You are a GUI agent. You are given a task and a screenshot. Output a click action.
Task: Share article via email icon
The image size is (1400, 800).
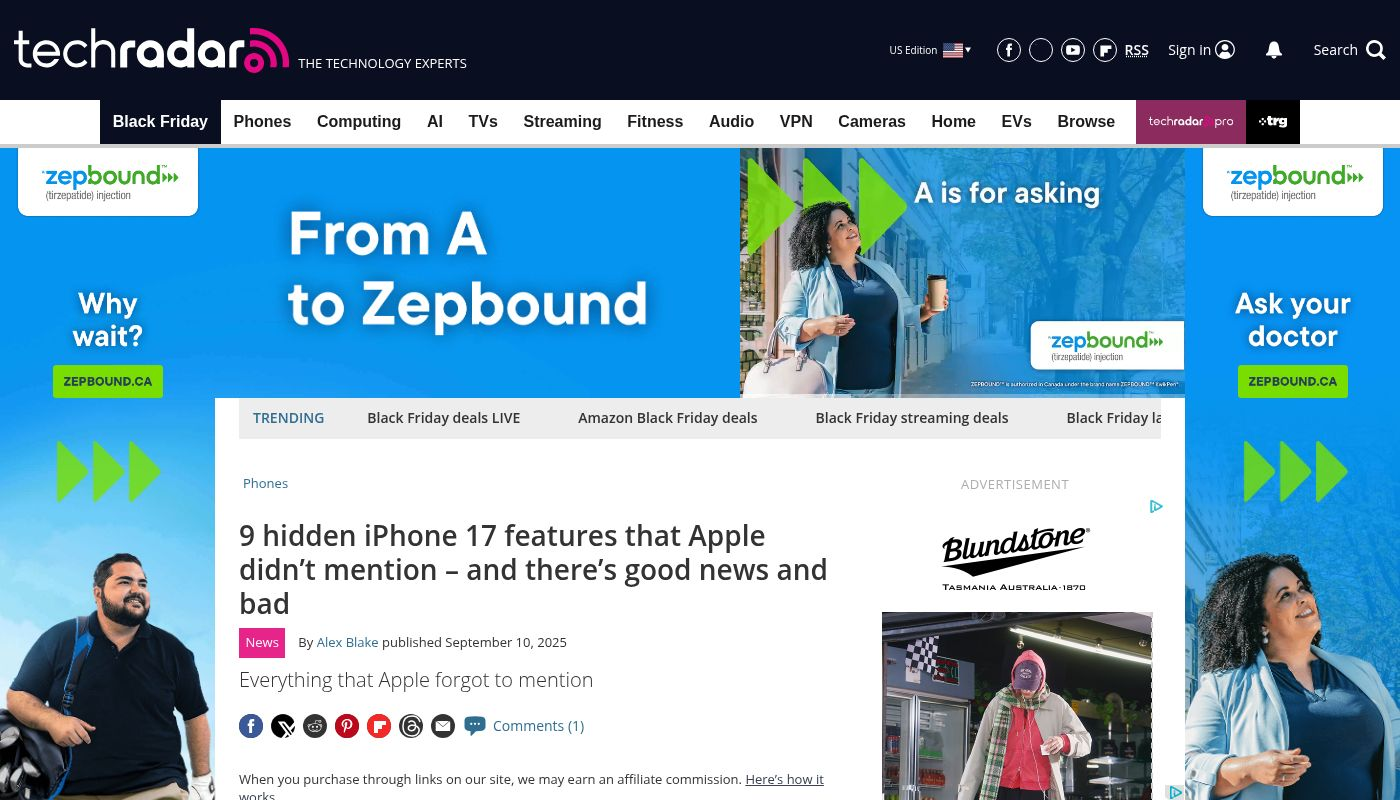click(x=443, y=726)
